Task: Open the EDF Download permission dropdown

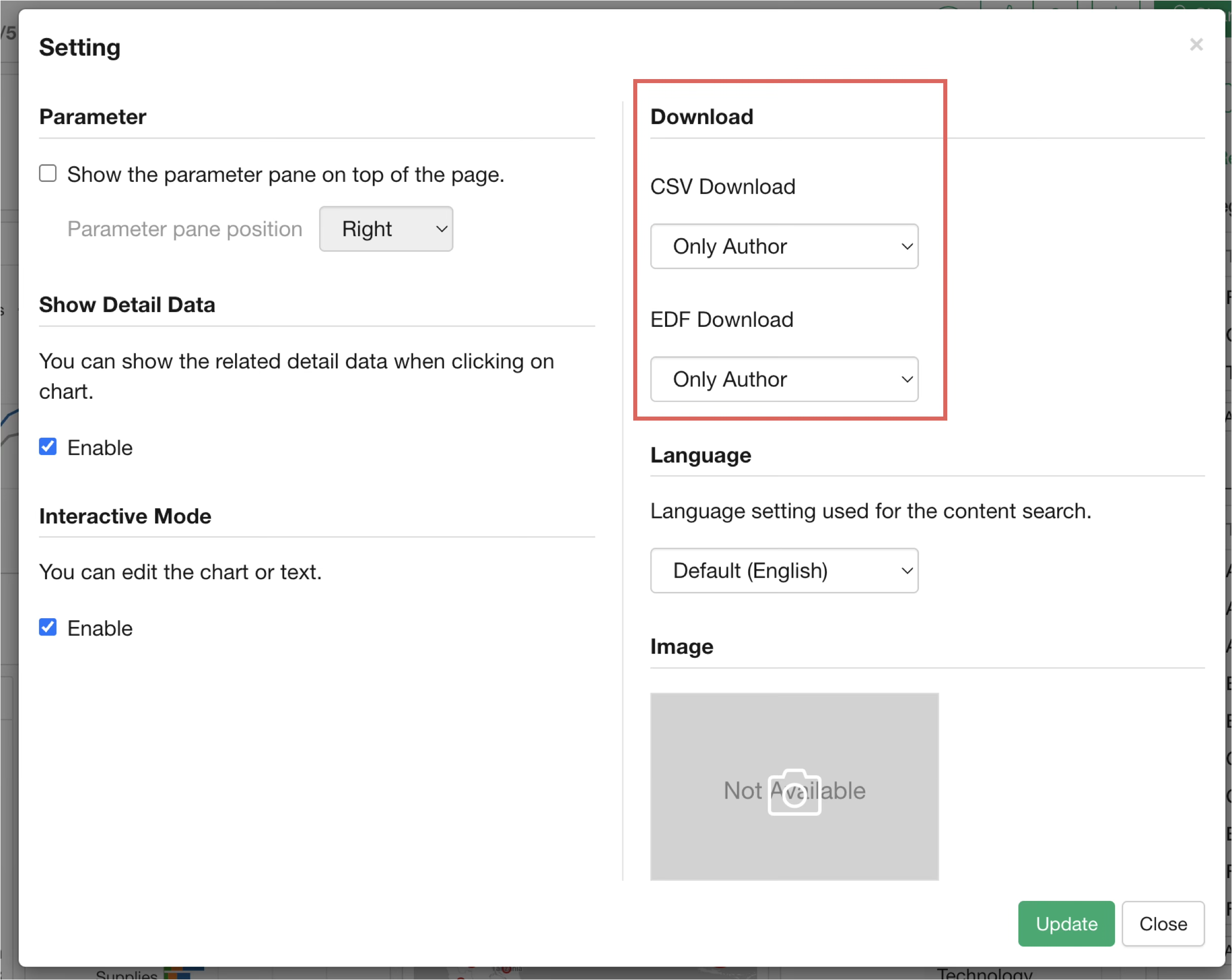Action: click(784, 380)
